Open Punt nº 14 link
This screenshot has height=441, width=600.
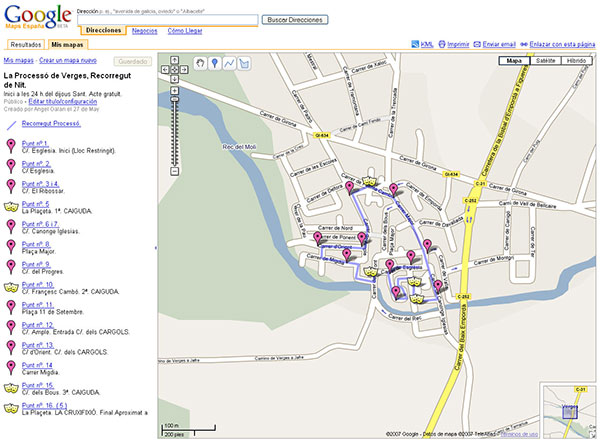click(x=38, y=365)
